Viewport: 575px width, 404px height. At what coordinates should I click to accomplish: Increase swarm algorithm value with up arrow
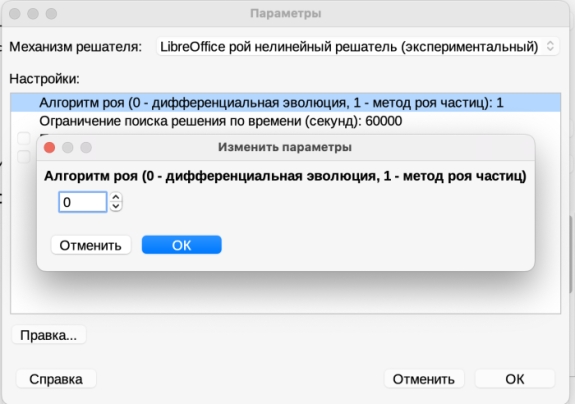116,197
